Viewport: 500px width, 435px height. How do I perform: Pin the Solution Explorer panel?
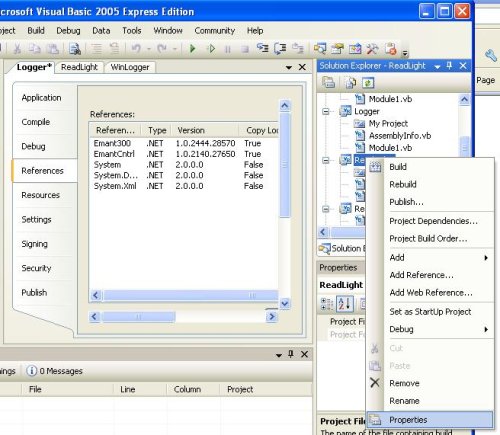coord(449,66)
